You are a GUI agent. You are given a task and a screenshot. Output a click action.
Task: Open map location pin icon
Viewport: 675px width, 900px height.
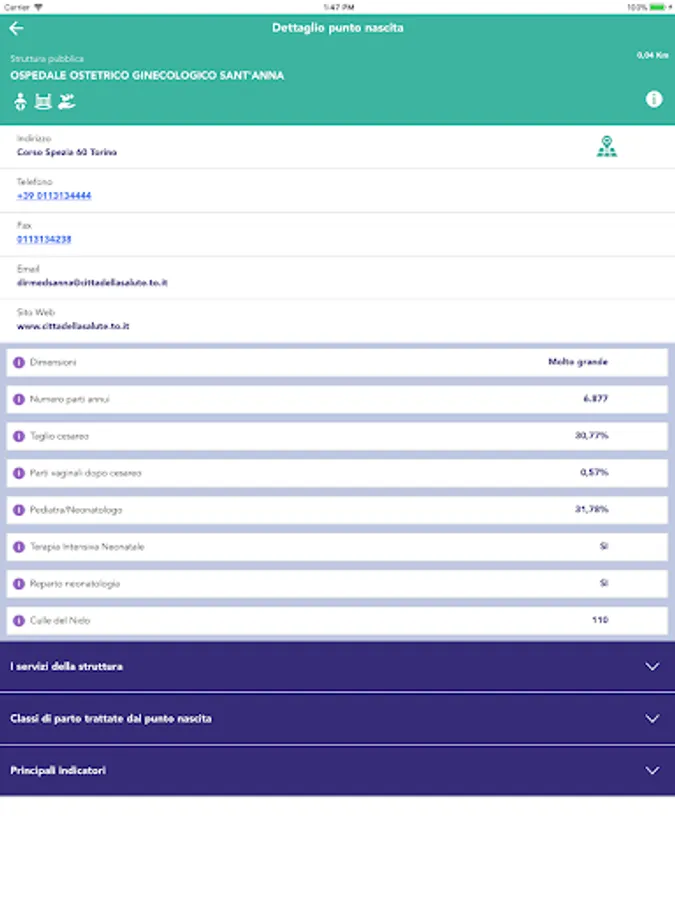coord(606,147)
